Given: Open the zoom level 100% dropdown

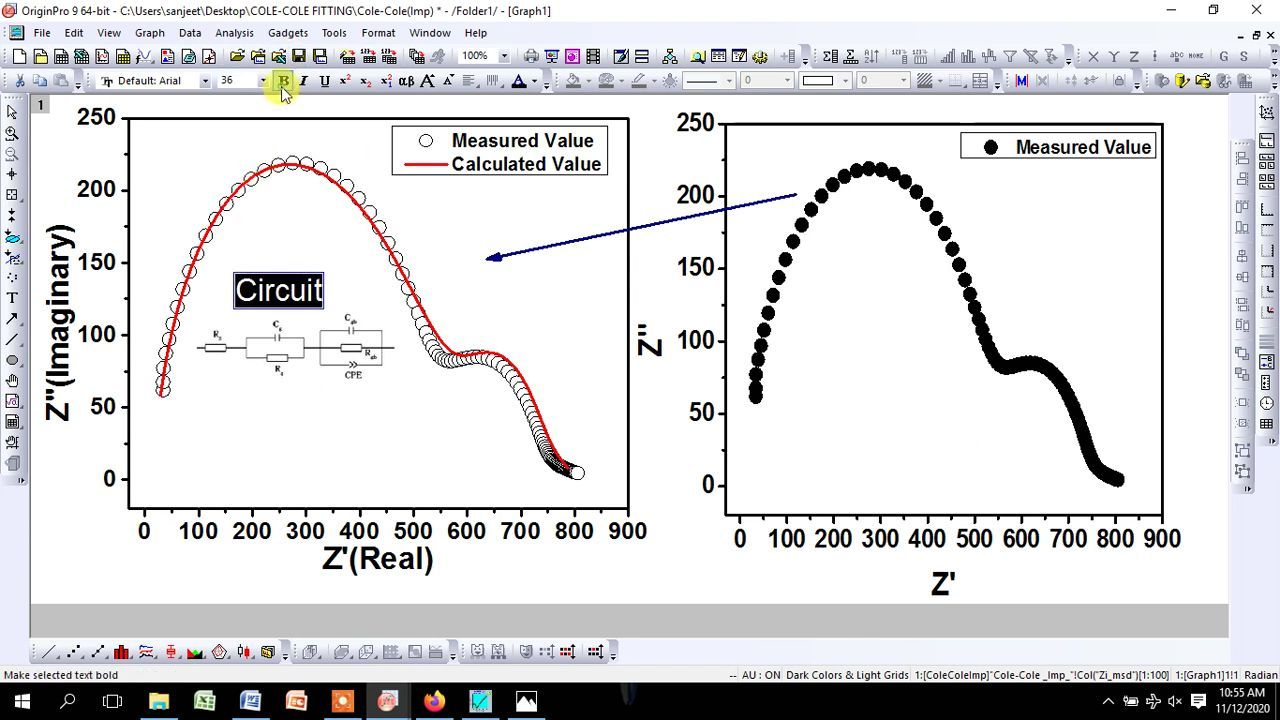Looking at the screenshot, I should [504, 56].
